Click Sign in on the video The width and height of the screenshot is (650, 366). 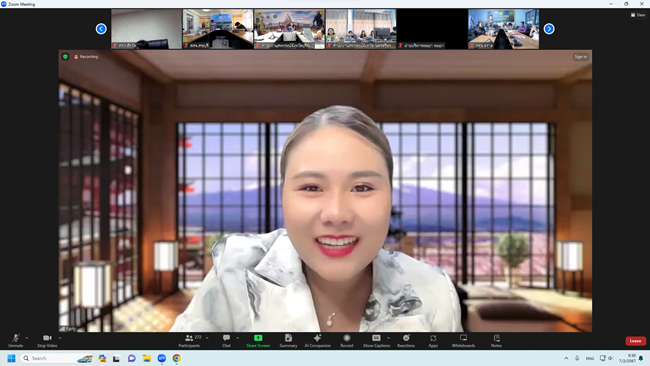tap(581, 57)
